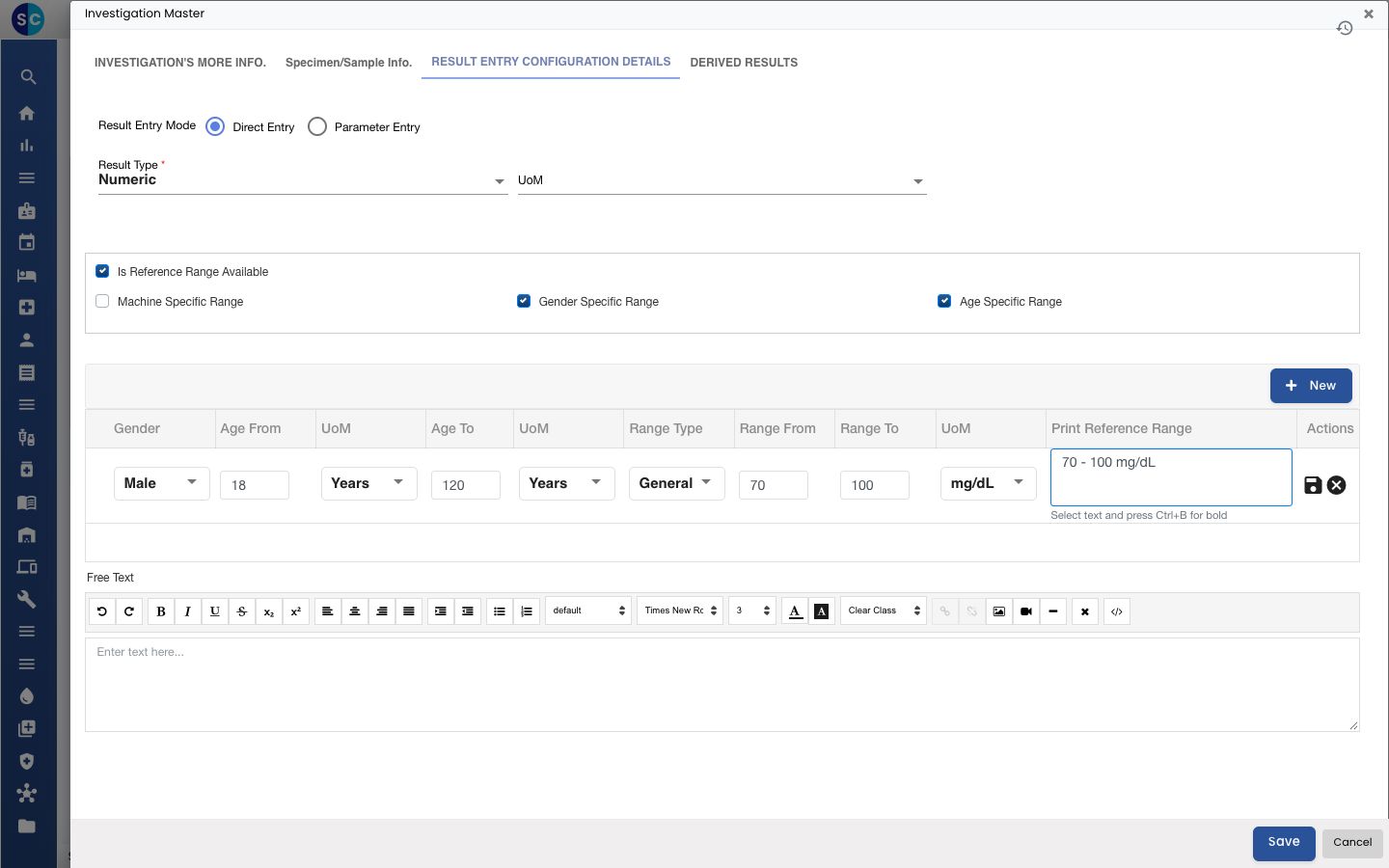This screenshot has height=868, width=1389.
Task: Open Result Type Numeric dropdown
Action: pyautogui.click(x=303, y=180)
